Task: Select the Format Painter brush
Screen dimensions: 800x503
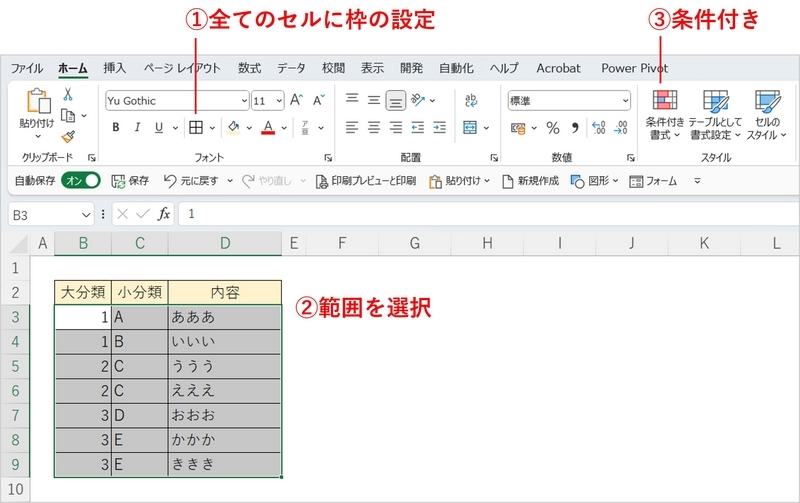Action: pyautogui.click(x=68, y=136)
